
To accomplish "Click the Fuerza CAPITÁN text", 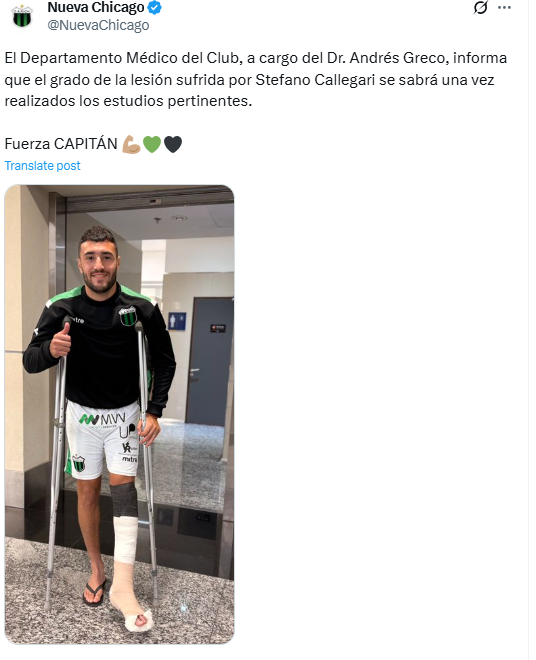I will [x=61, y=144].
